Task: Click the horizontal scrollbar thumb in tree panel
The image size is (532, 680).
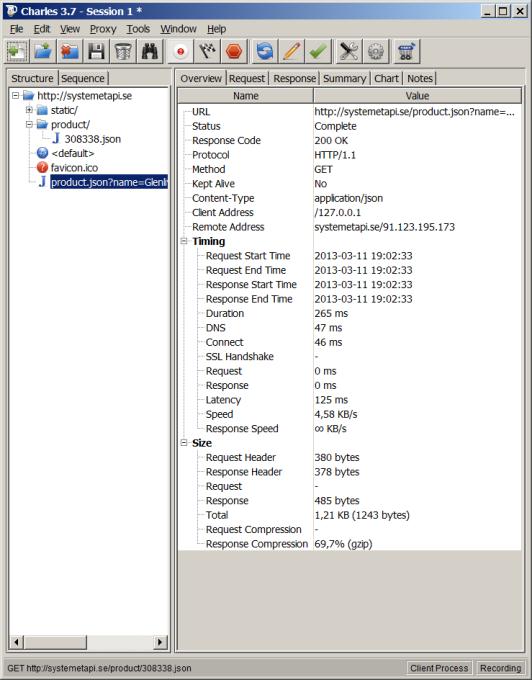Action: (55, 642)
